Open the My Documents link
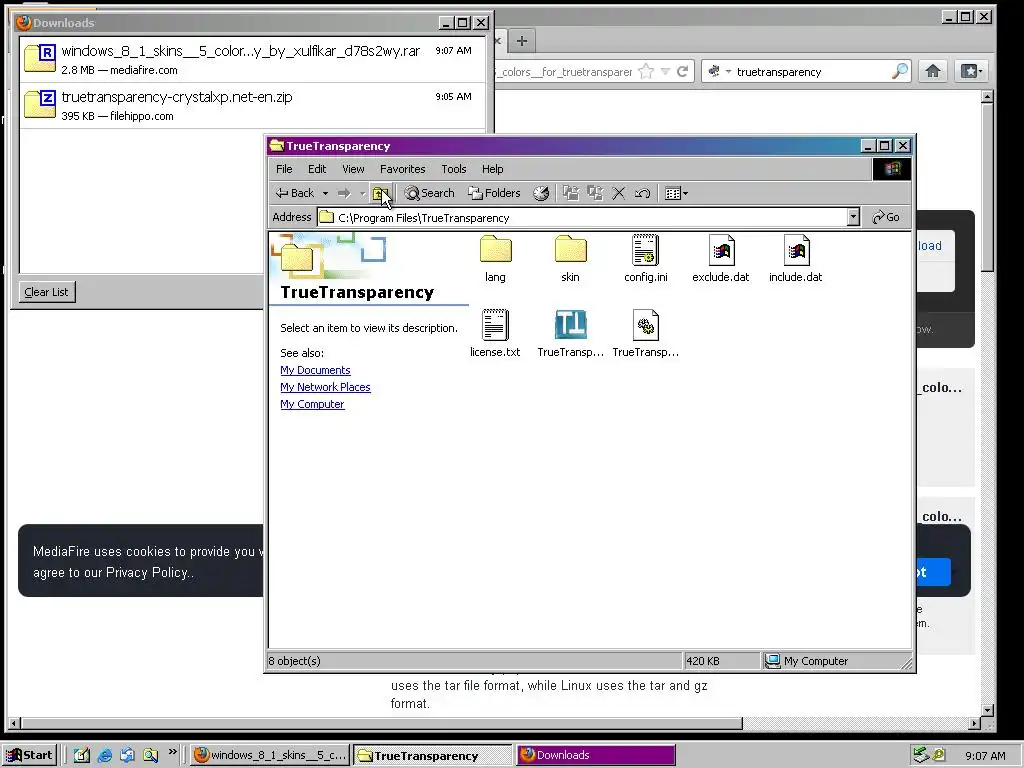 pos(315,370)
